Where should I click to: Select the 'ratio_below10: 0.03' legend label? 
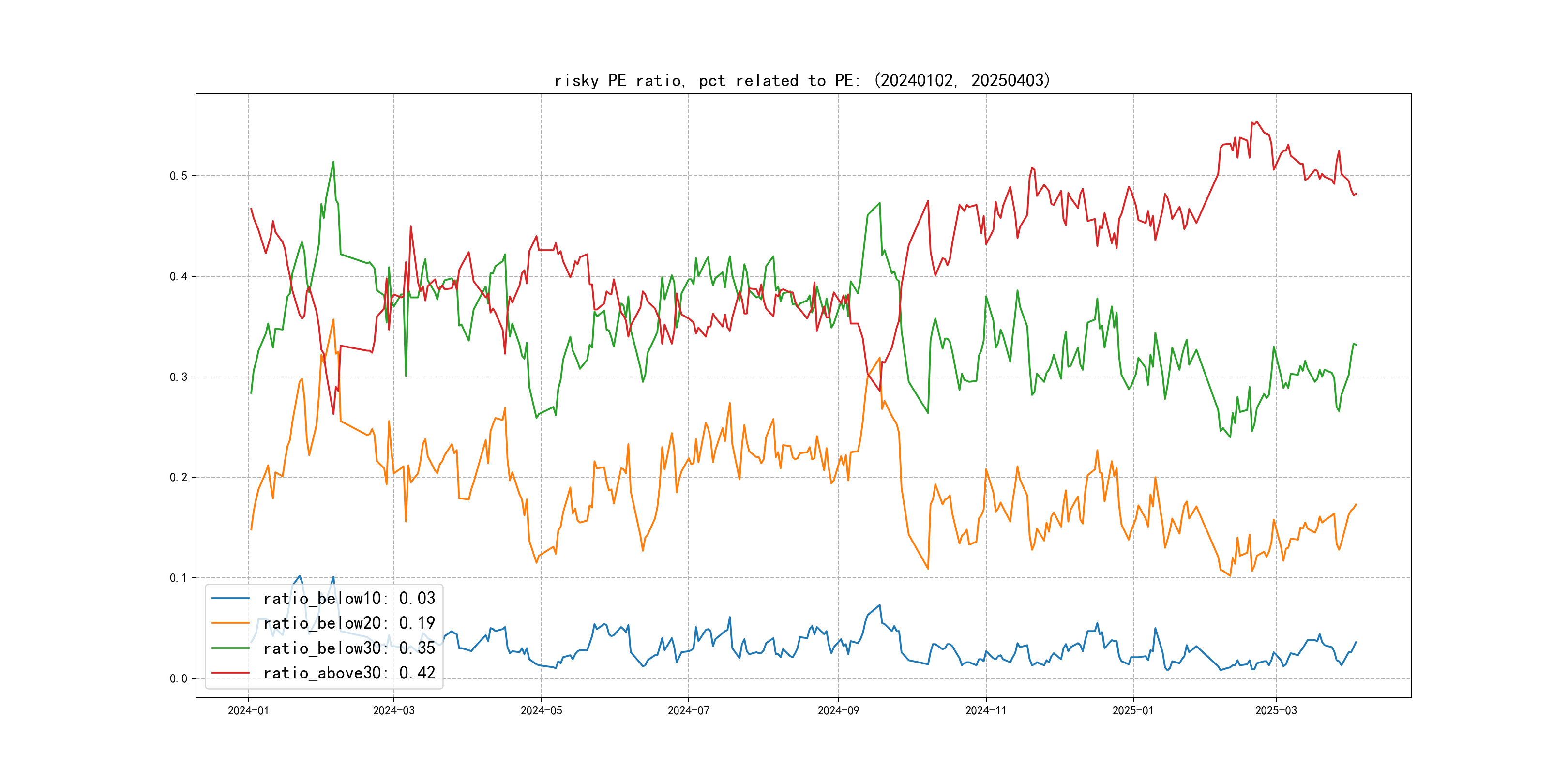[349, 598]
